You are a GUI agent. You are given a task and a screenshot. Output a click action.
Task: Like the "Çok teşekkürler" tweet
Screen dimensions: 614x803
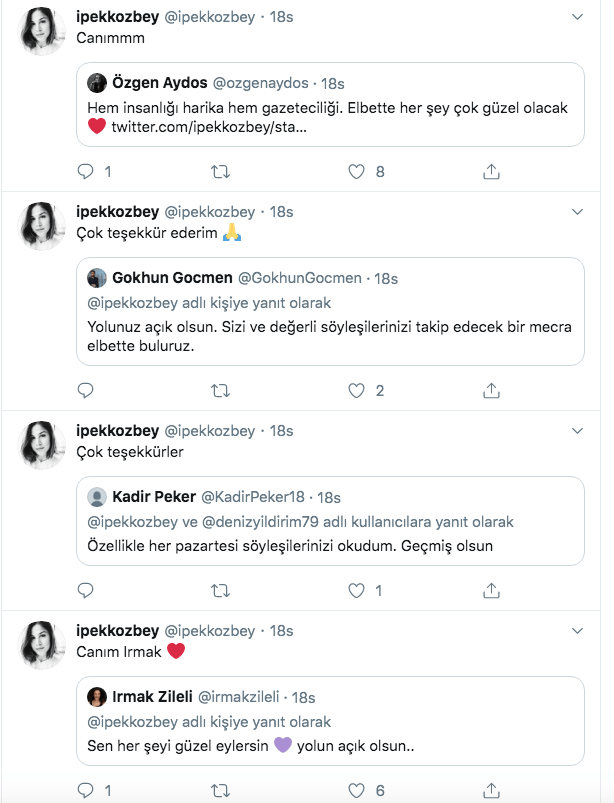(x=355, y=590)
